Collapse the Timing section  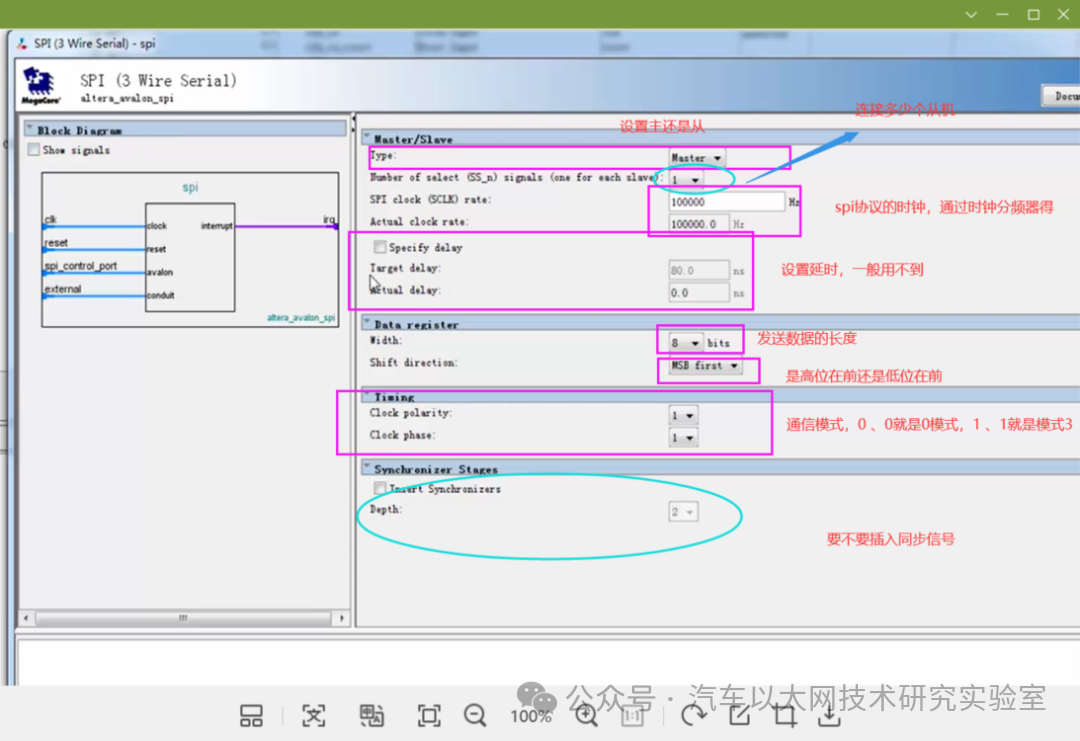[367, 395]
